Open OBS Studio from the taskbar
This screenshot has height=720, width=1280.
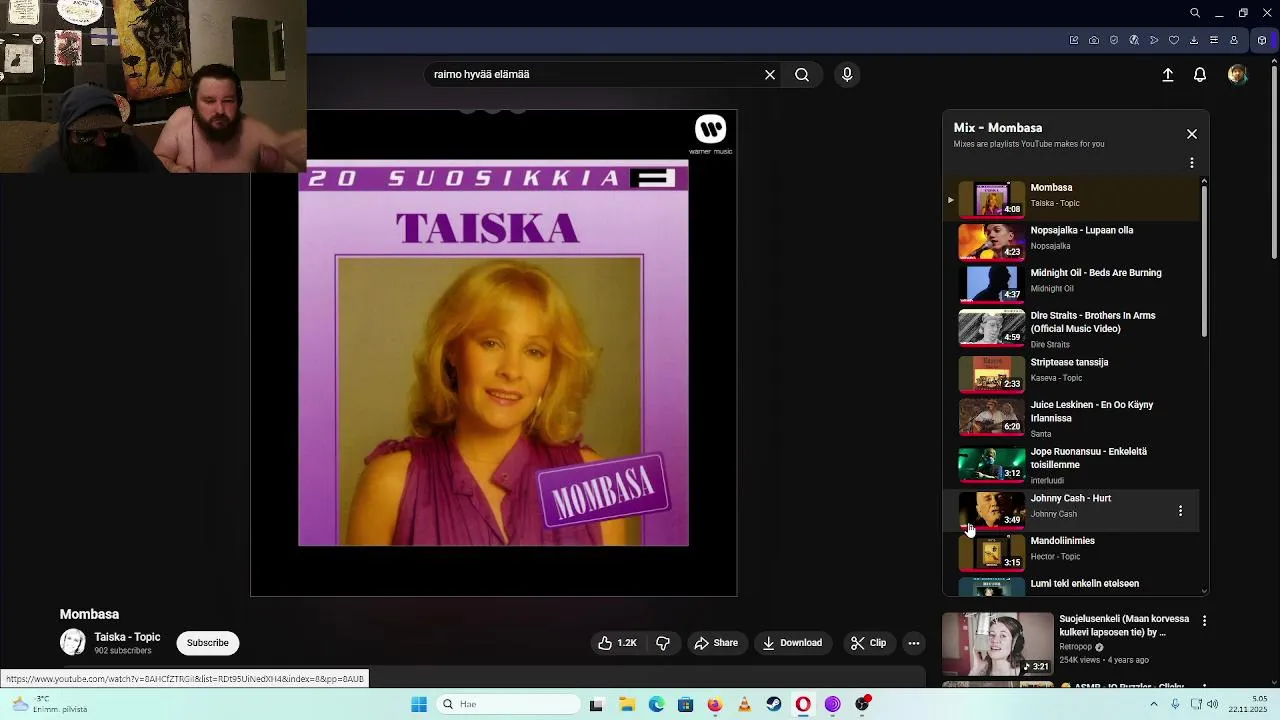click(x=863, y=704)
